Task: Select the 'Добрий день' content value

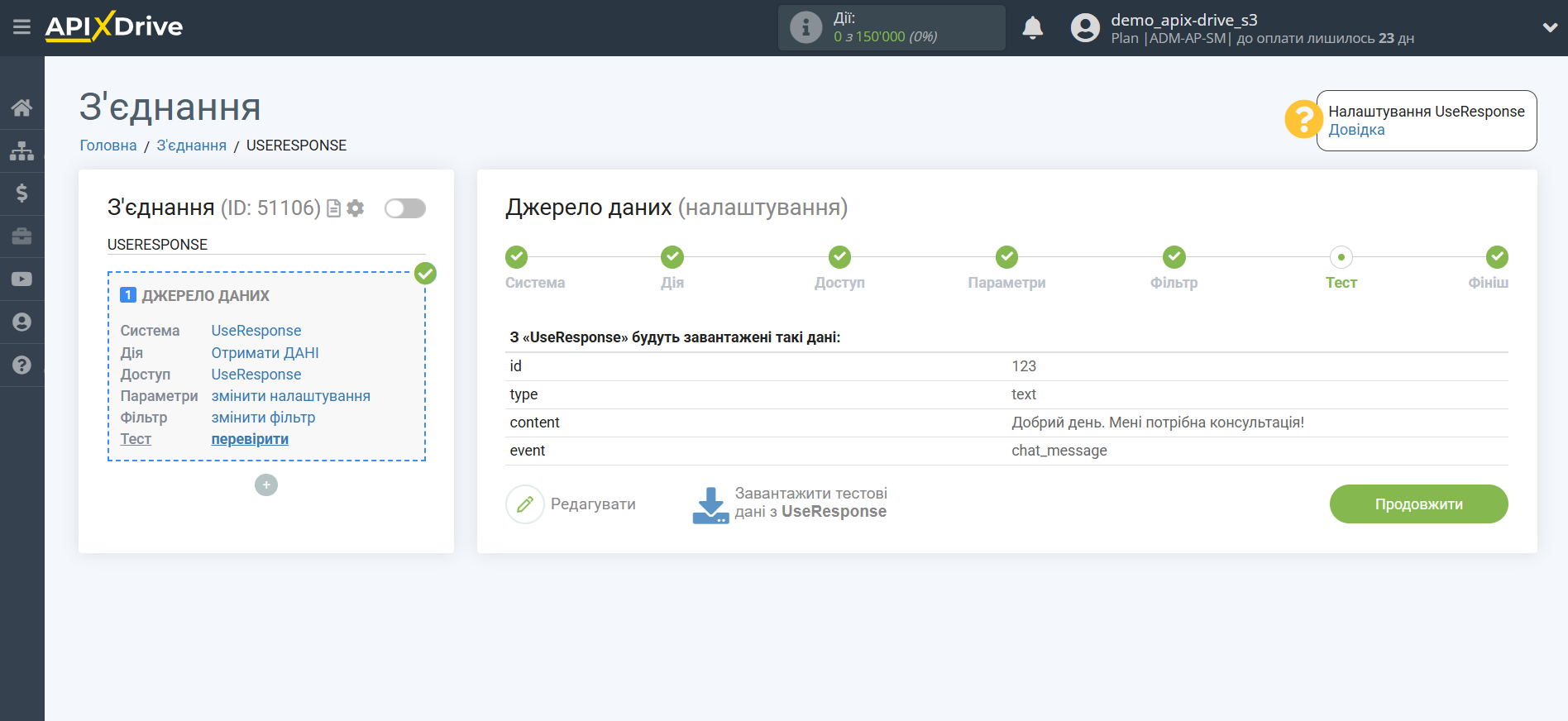Action: [x=1158, y=423]
